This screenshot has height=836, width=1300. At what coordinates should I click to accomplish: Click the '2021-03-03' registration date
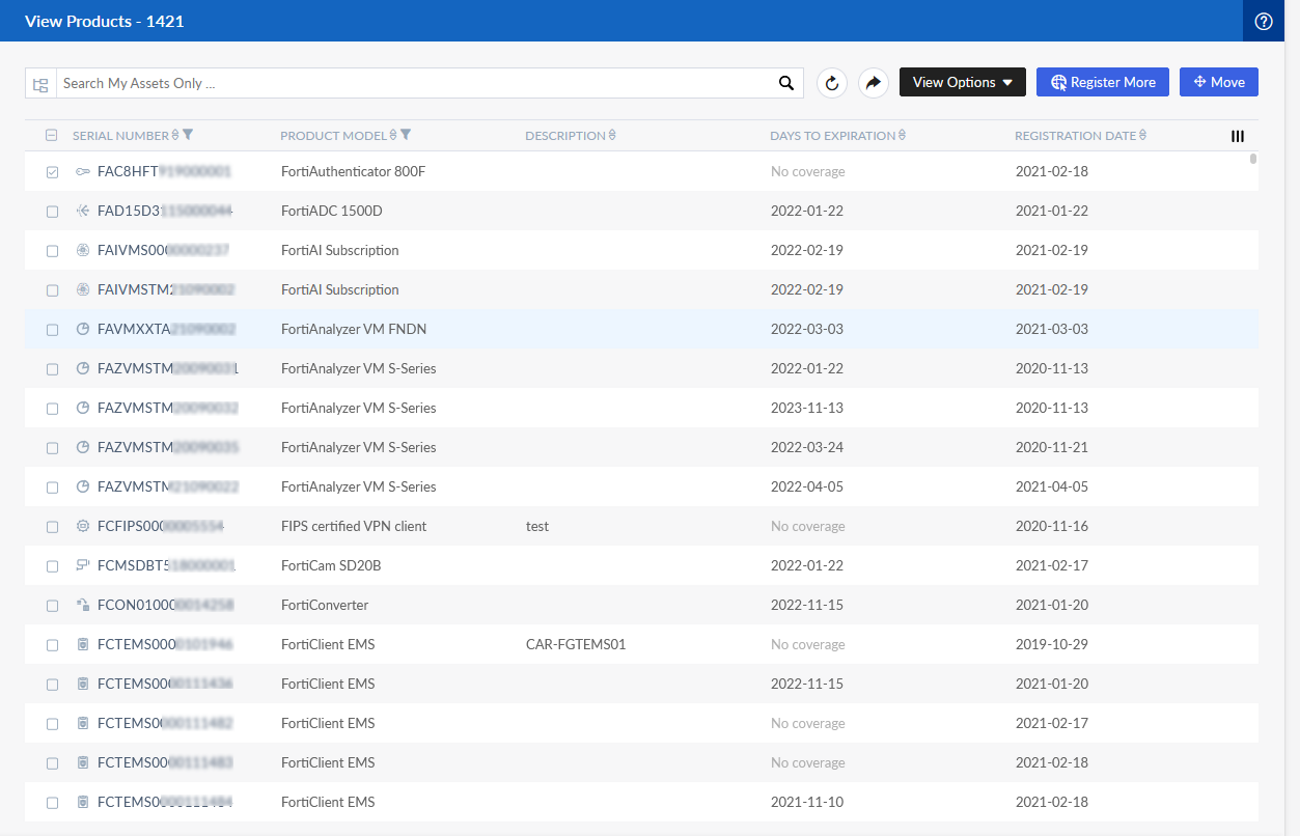point(1051,329)
